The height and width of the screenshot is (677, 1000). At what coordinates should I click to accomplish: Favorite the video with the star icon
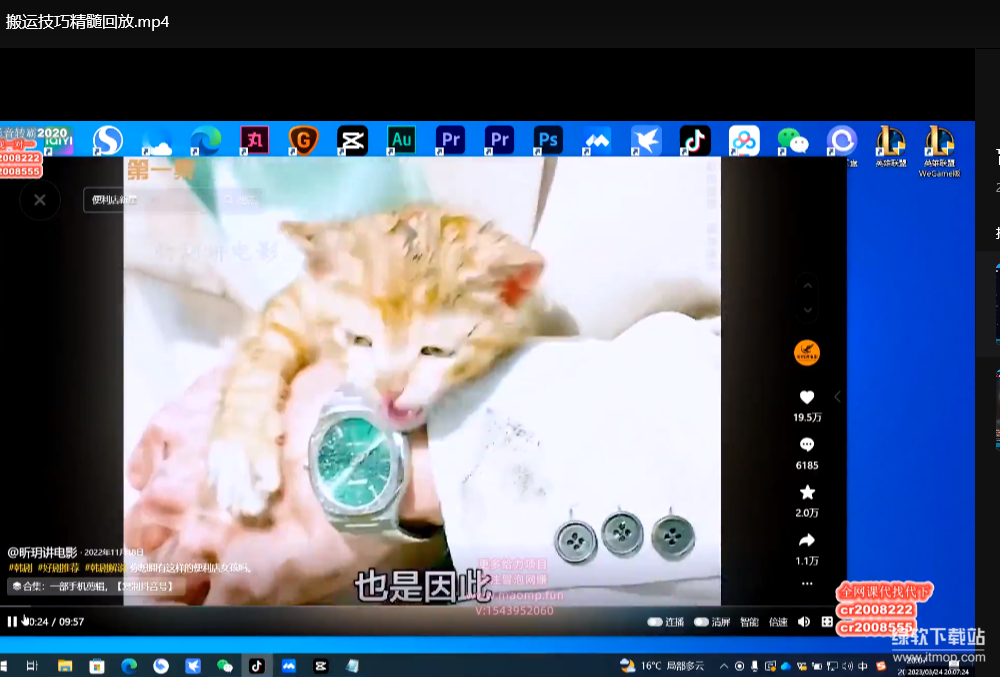[x=807, y=492]
